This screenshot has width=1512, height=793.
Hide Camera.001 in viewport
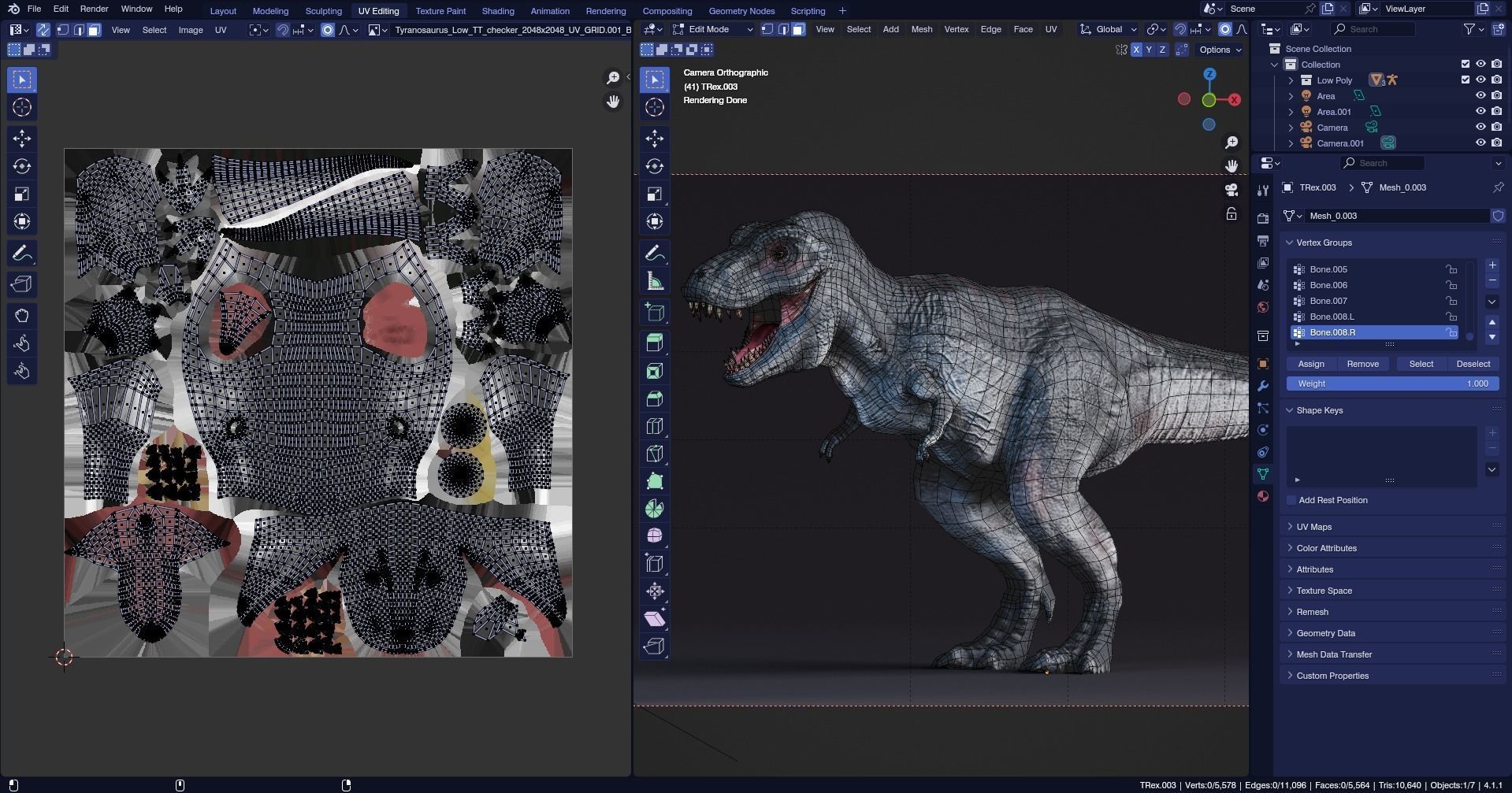pyautogui.click(x=1480, y=143)
